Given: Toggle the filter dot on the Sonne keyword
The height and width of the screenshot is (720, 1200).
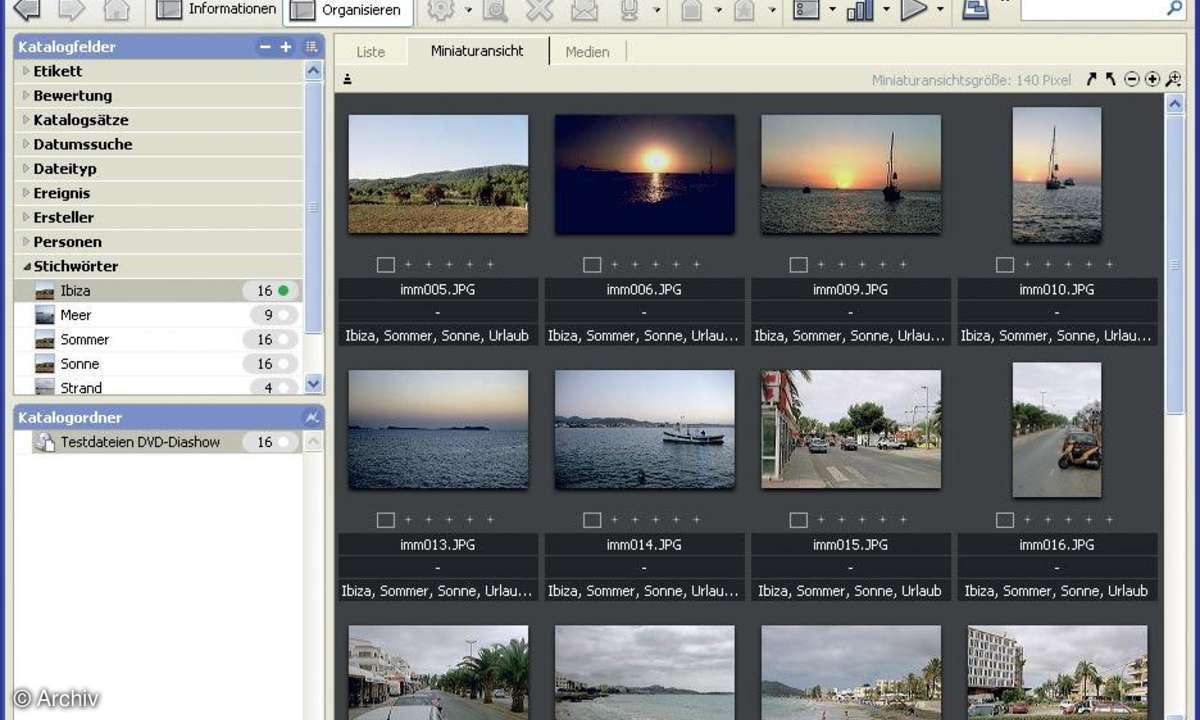Looking at the screenshot, I should (x=284, y=364).
